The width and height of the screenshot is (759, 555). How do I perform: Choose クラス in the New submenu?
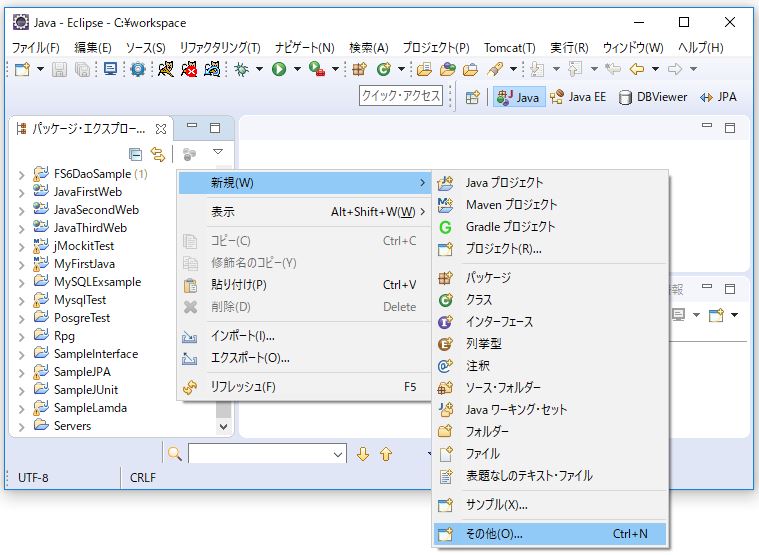coord(550,300)
